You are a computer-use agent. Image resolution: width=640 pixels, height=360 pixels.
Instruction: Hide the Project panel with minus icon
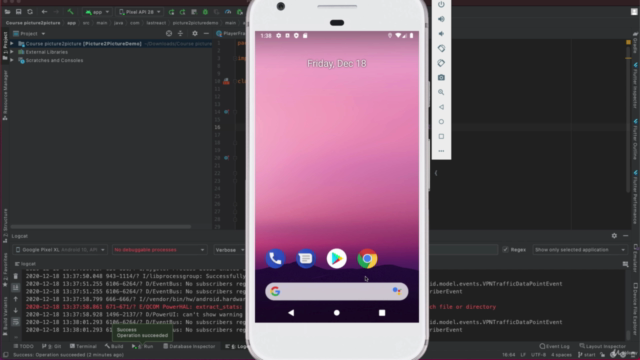pos(206,33)
